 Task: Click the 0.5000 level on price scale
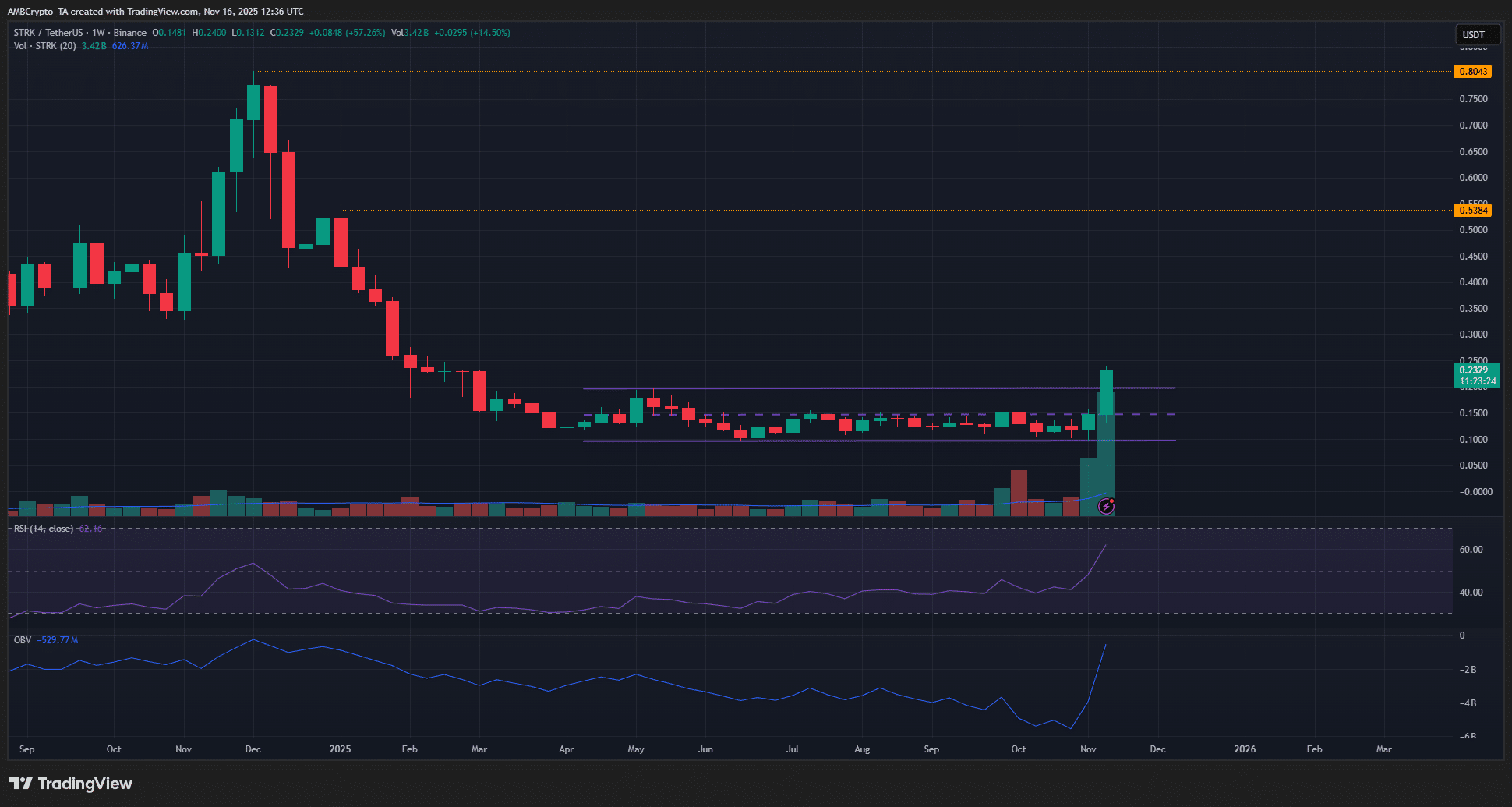(1473, 230)
